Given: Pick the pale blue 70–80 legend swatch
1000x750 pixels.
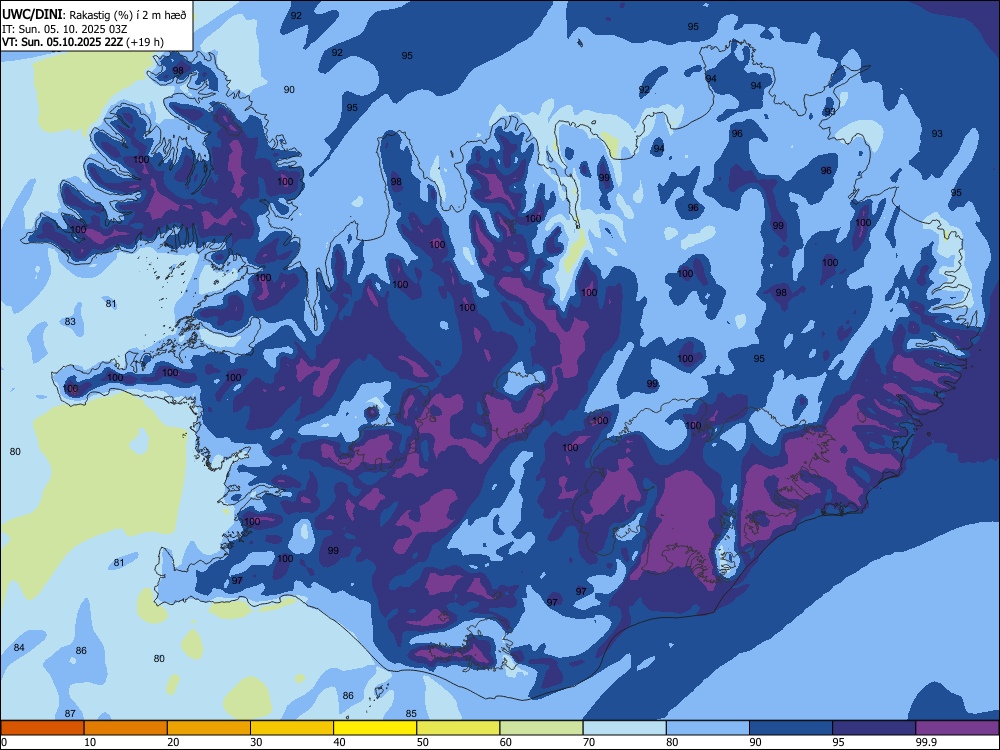Looking at the screenshot, I should click(625, 728).
